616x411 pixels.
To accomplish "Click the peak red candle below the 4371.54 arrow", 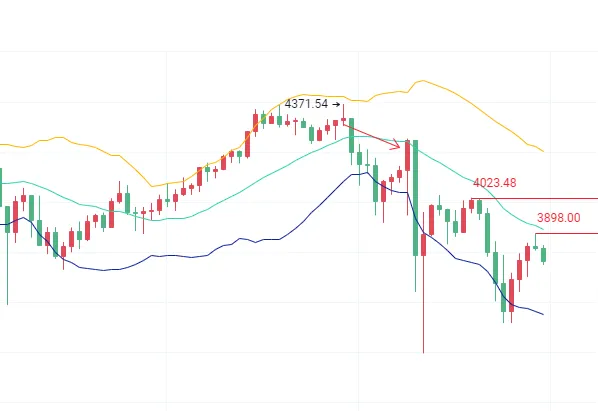I will tap(343, 121).
